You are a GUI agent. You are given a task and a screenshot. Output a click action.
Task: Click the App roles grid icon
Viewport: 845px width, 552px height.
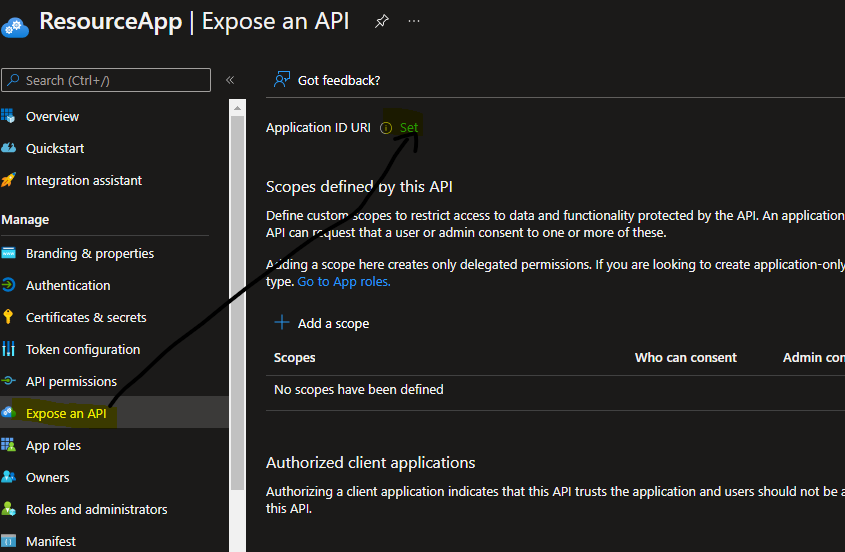(8, 445)
